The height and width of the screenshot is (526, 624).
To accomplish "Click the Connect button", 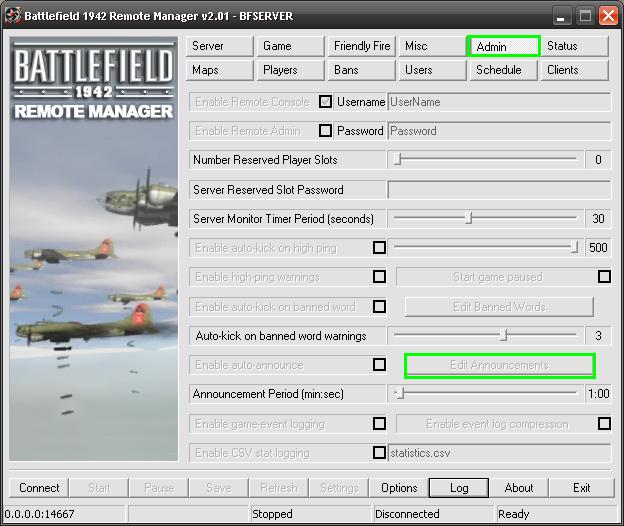I will point(39,488).
